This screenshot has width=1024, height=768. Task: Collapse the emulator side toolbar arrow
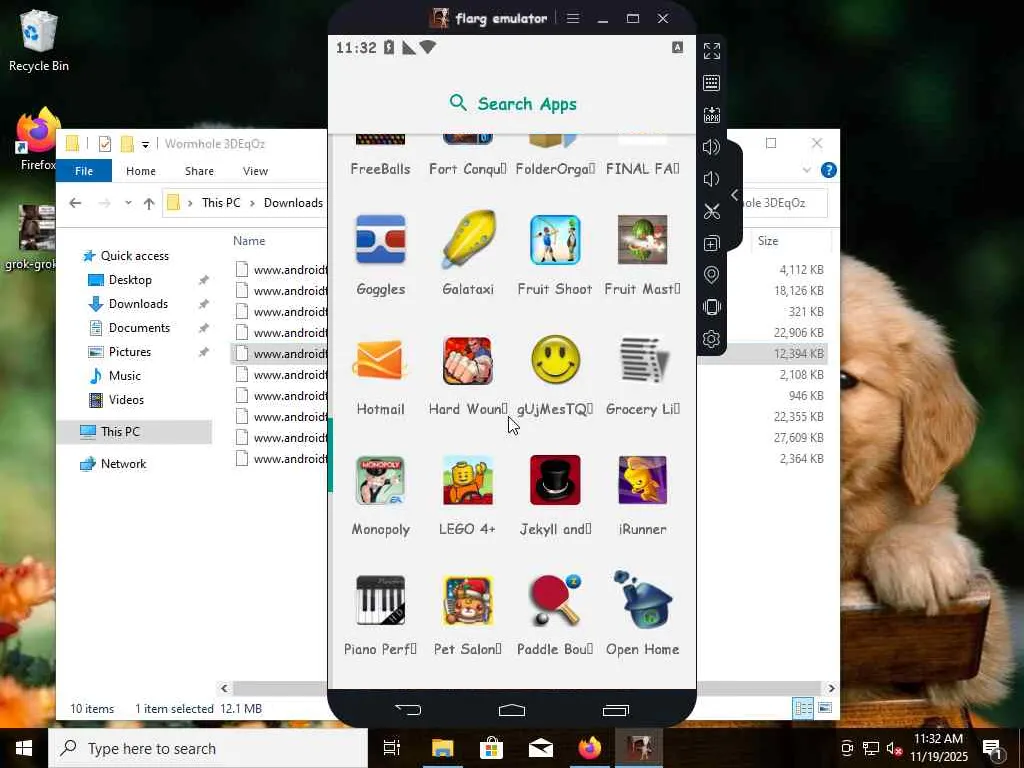pyautogui.click(x=735, y=195)
